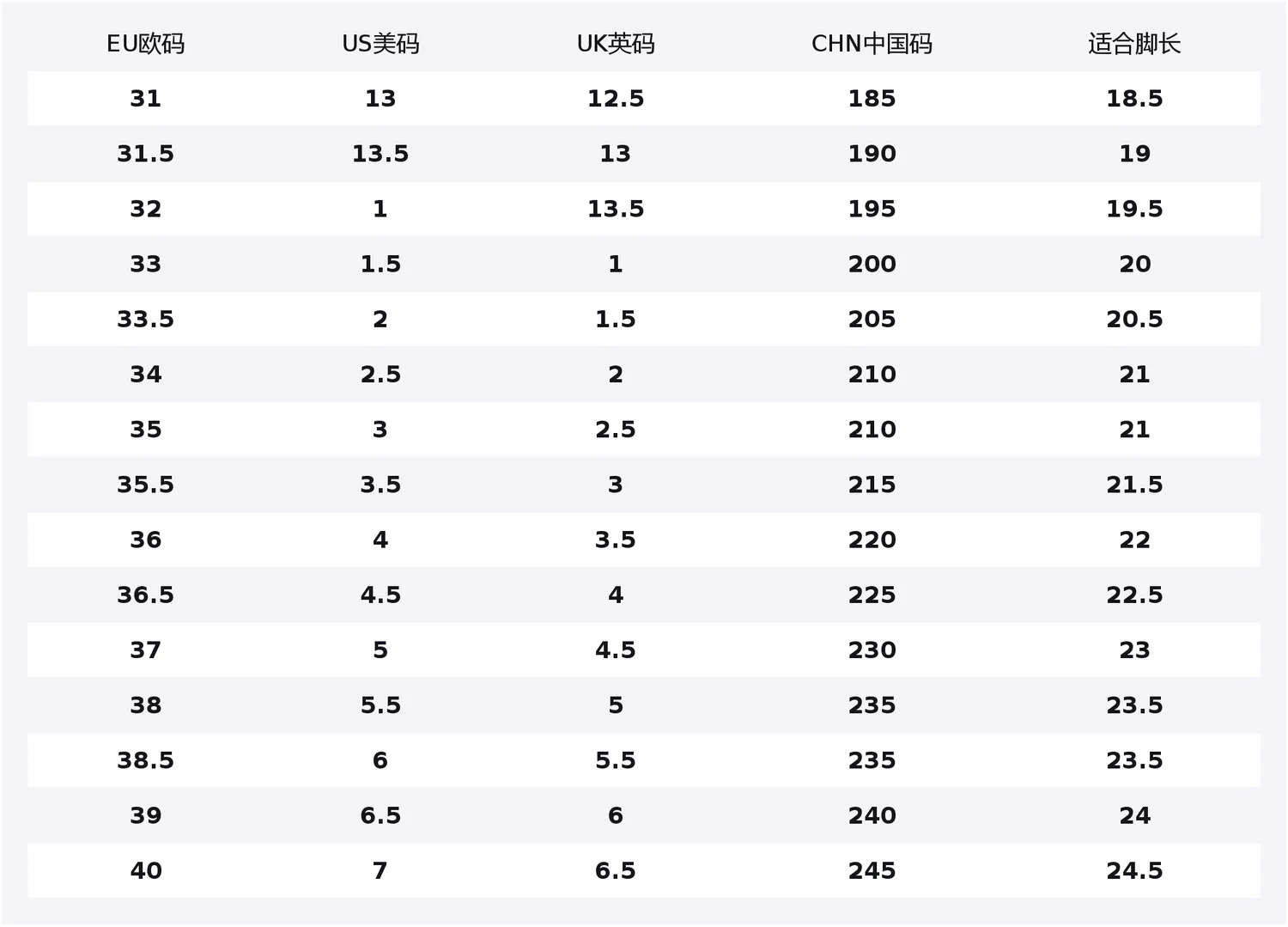The image size is (1288, 927).
Task: Select the 适合脚长 column header
Action: click(1134, 44)
